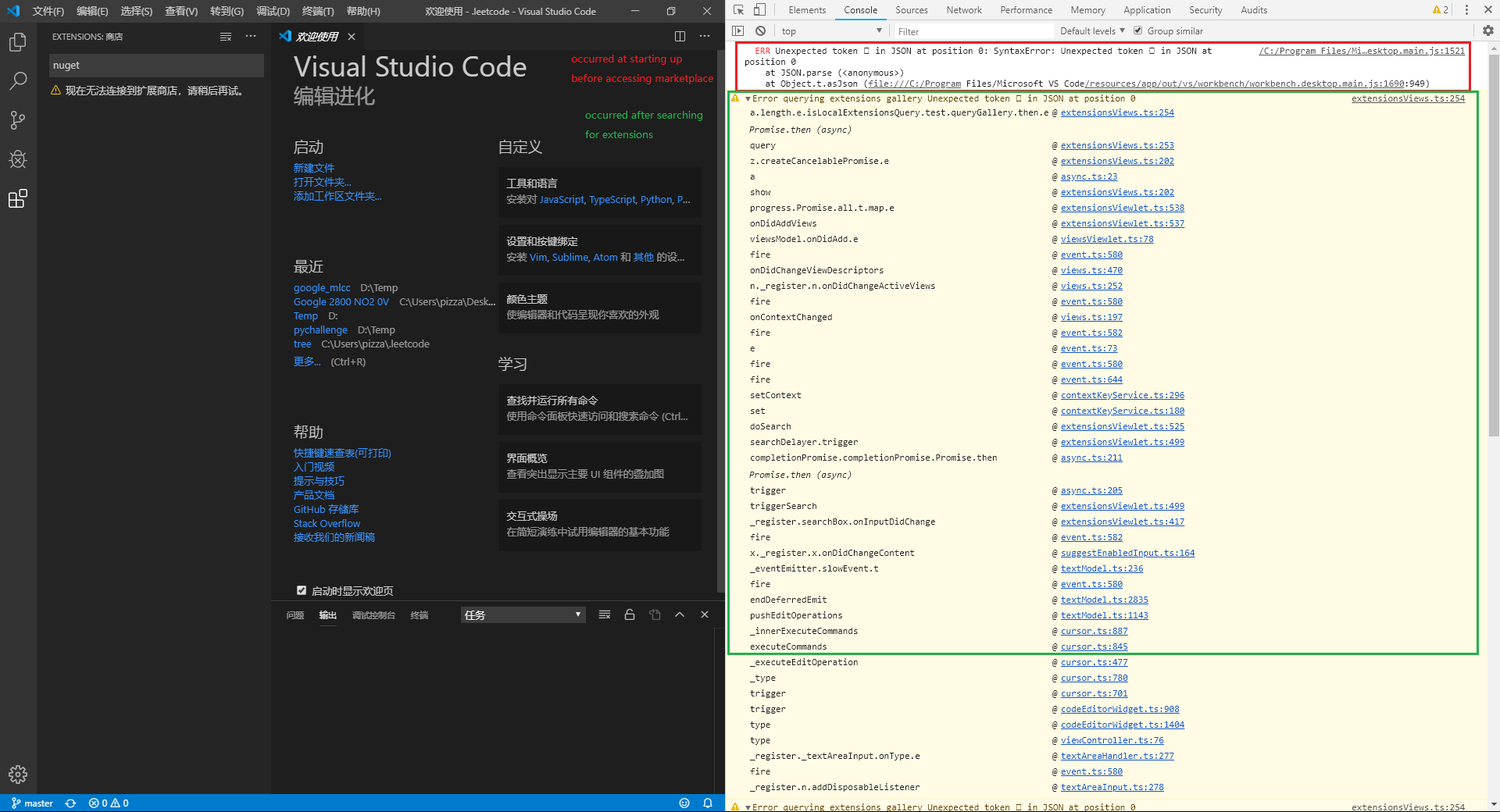Open the Default levels dropdown

coord(1092,31)
